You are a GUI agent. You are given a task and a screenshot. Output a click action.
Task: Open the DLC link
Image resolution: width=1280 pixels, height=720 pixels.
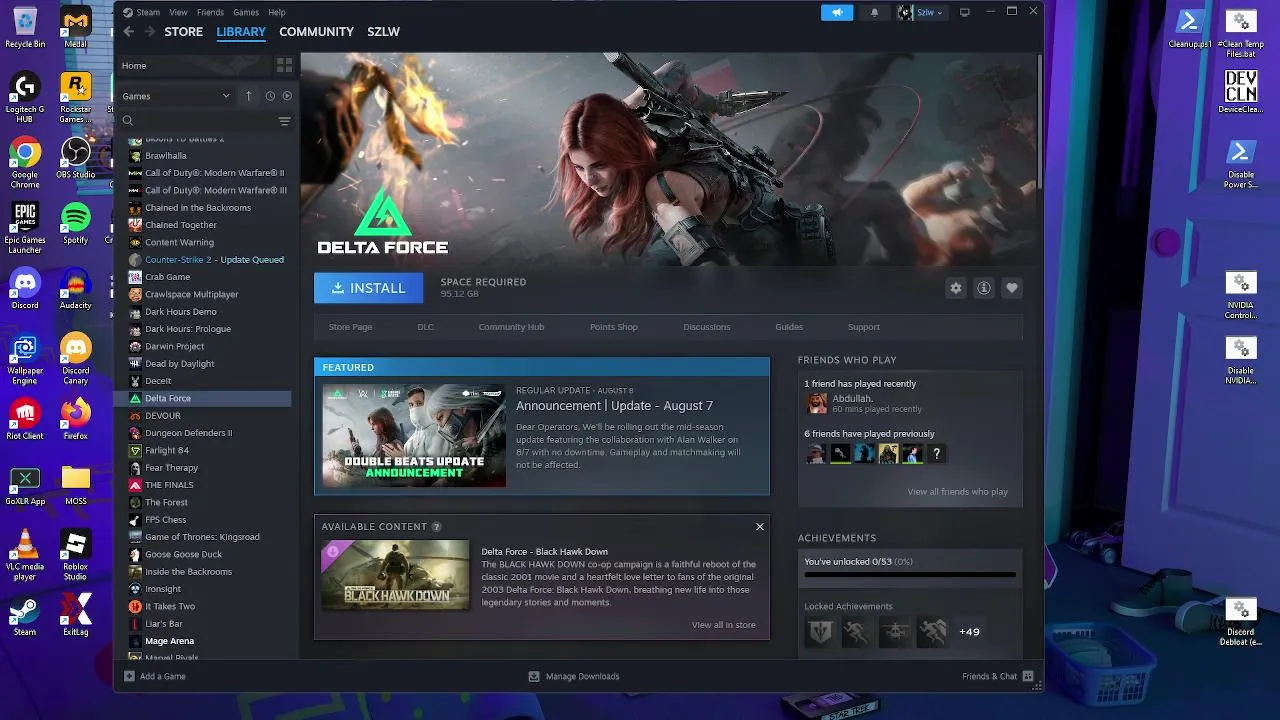pos(425,327)
